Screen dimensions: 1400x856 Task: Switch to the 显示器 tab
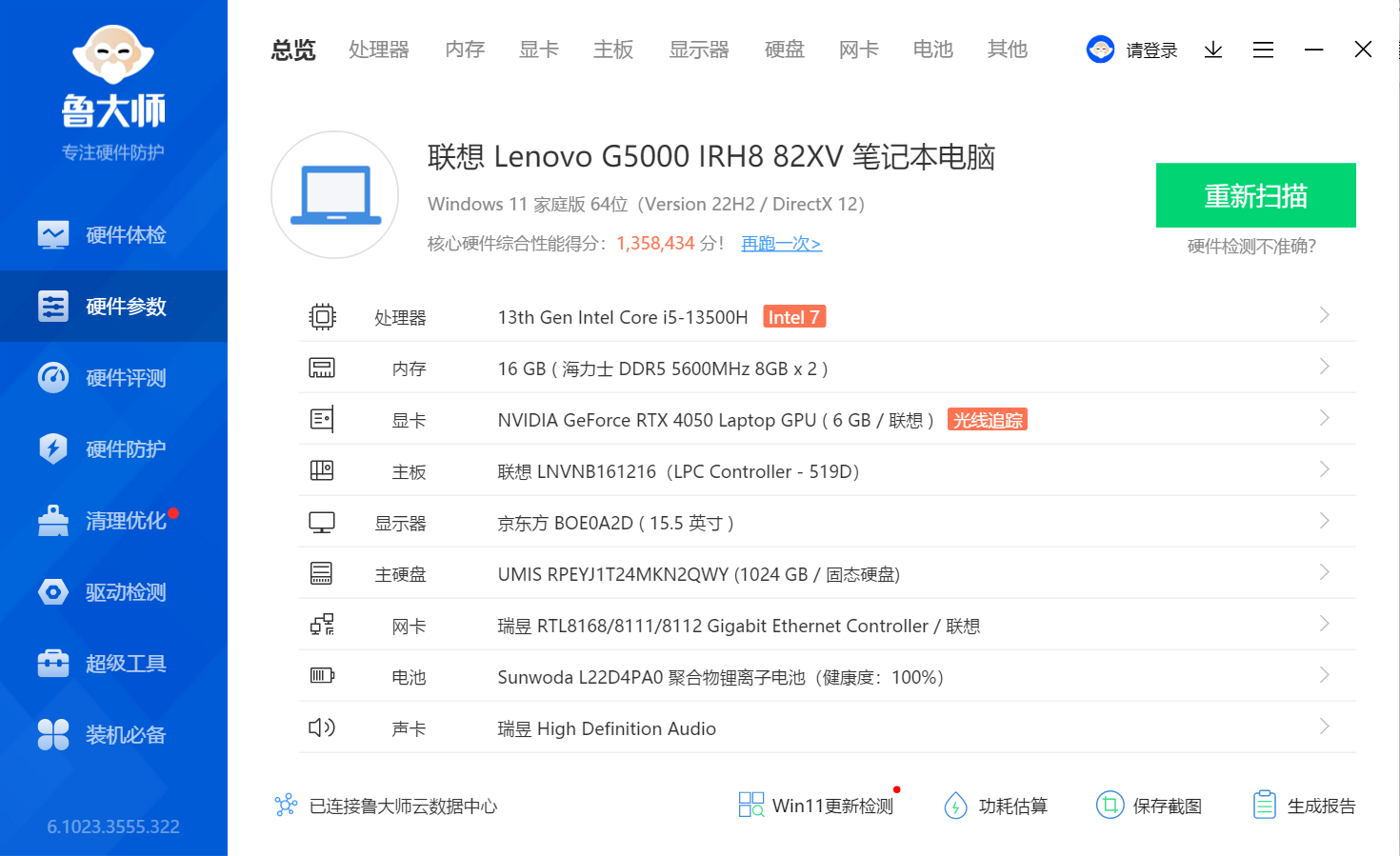point(698,50)
